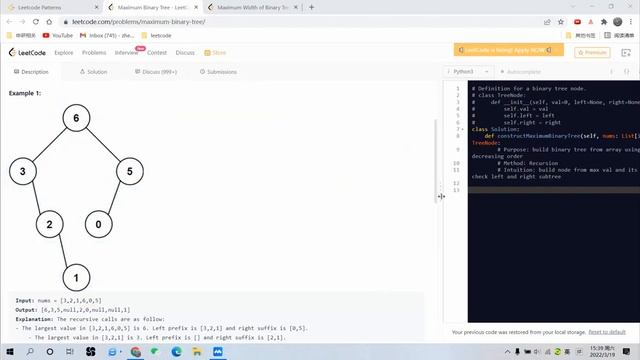Open the Problems page
Image resolution: width=640 pixels, height=360 pixels.
(94, 53)
